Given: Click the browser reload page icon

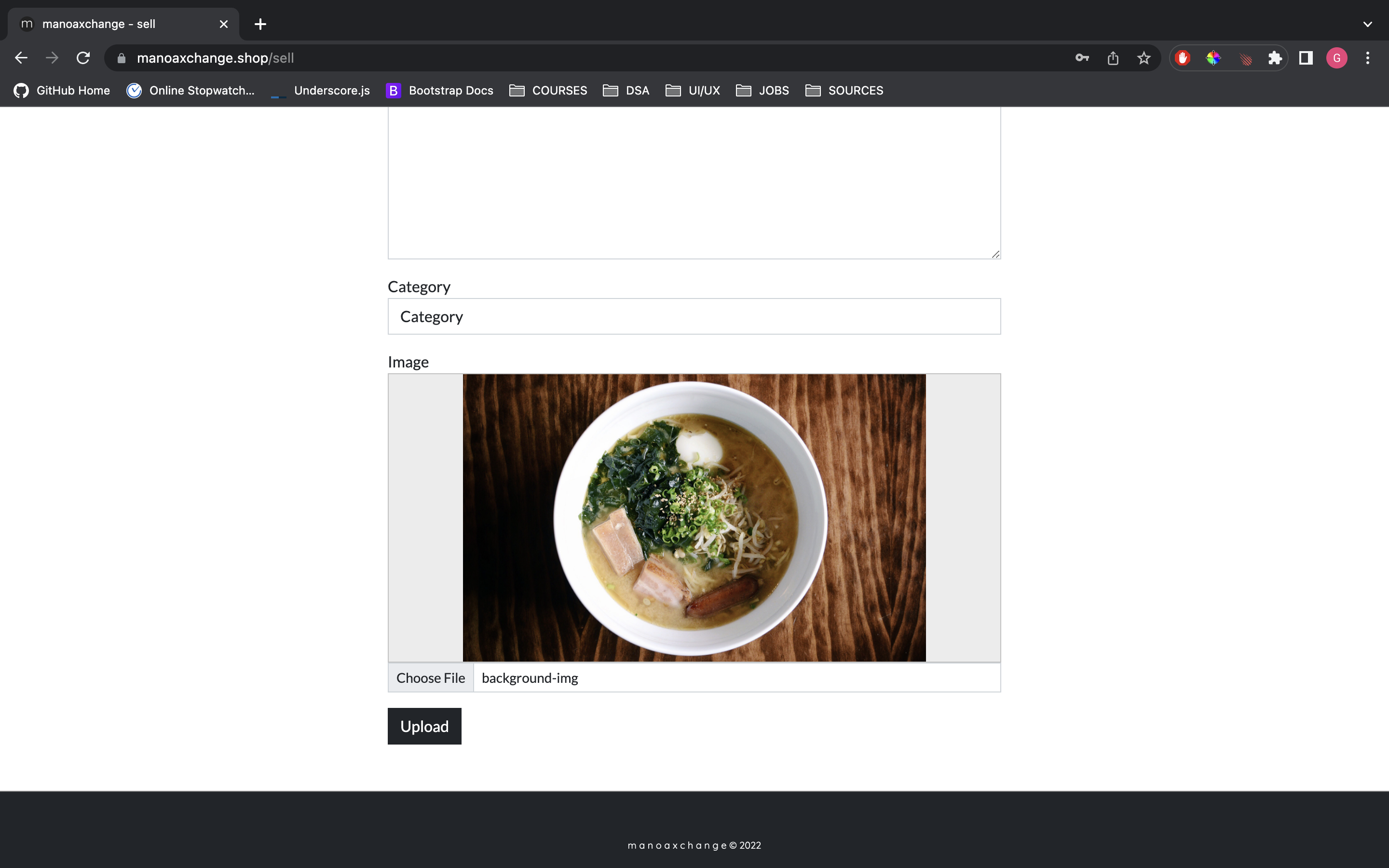Looking at the screenshot, I should [85, 58].
